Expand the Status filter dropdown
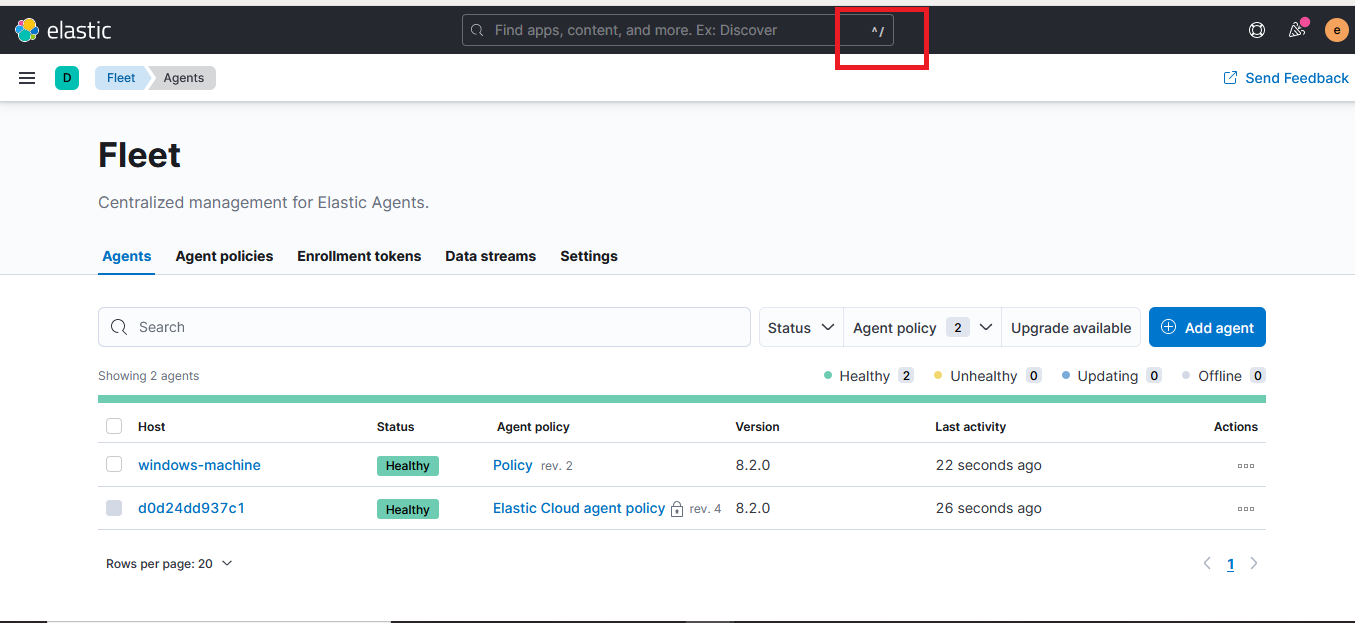This screenshot has height=623, width=1355. click(x=801, y=327)
